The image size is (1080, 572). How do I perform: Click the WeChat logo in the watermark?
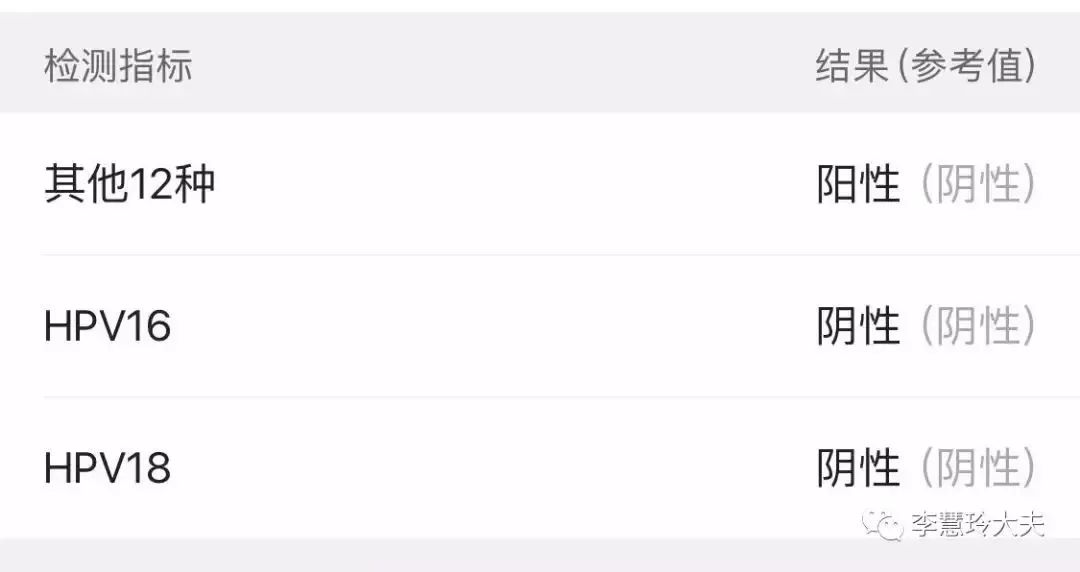pyautogui.click(x=884, y=524)
